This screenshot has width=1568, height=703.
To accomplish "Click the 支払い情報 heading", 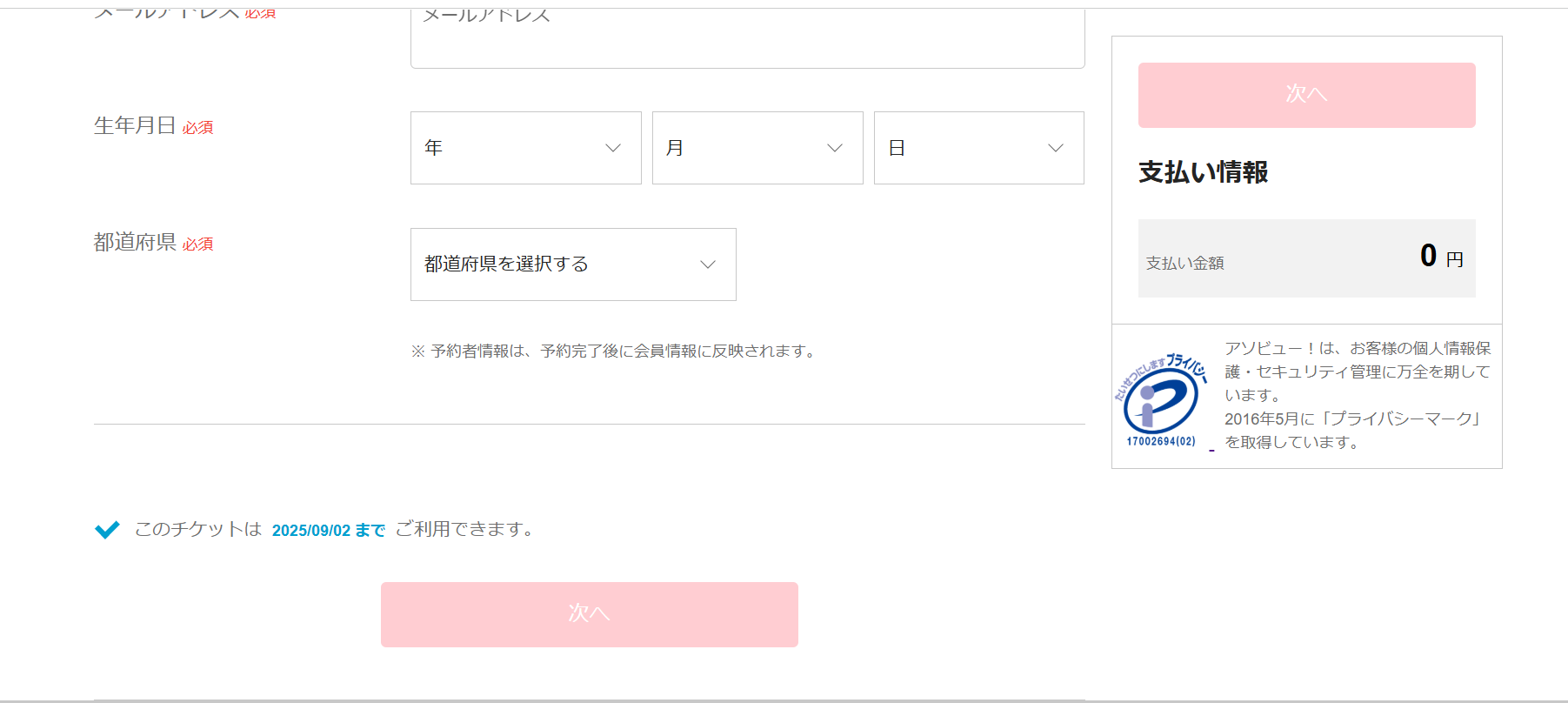I will pos(1203,172).
